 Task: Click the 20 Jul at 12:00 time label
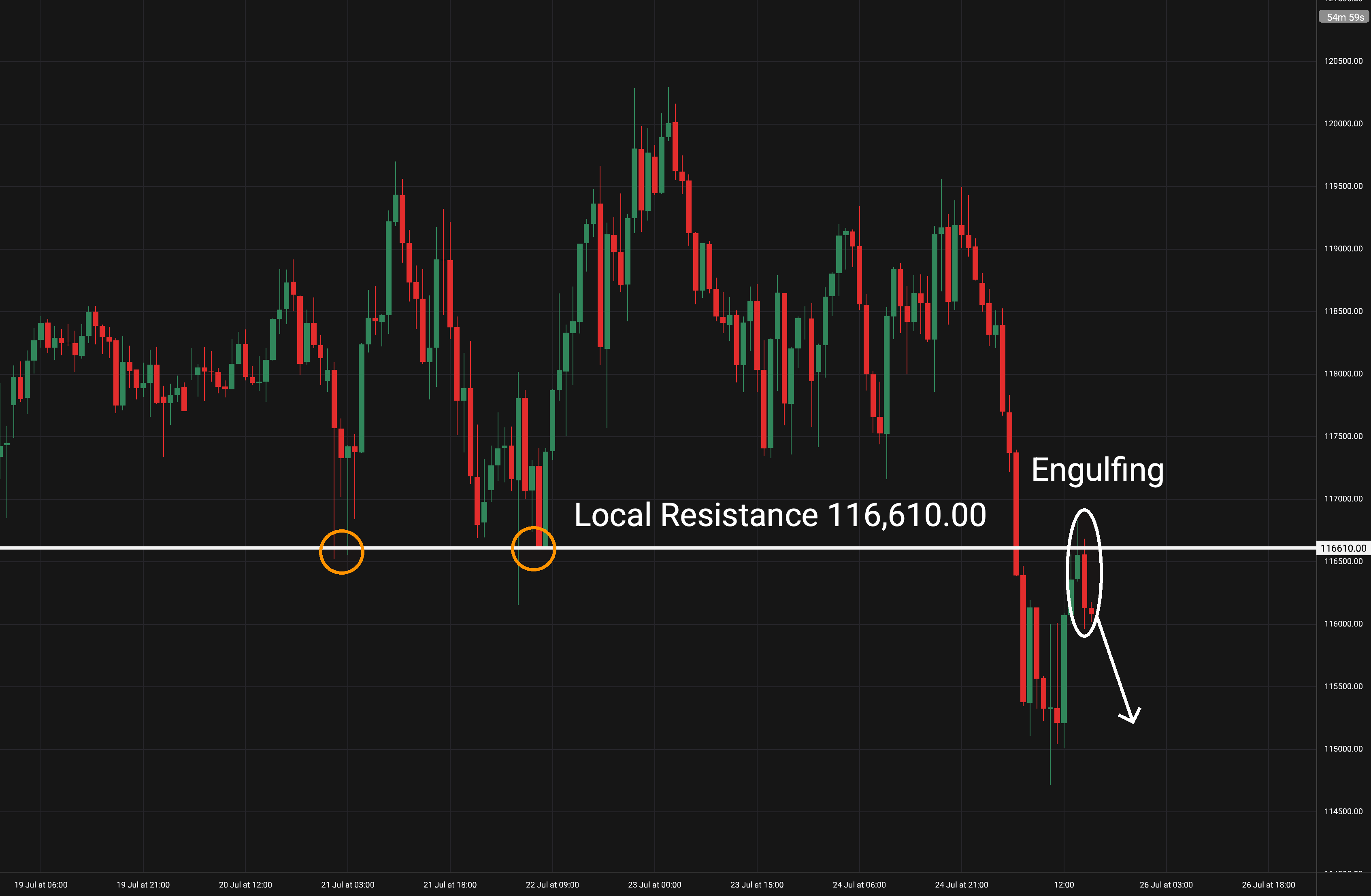coord(245,885)
